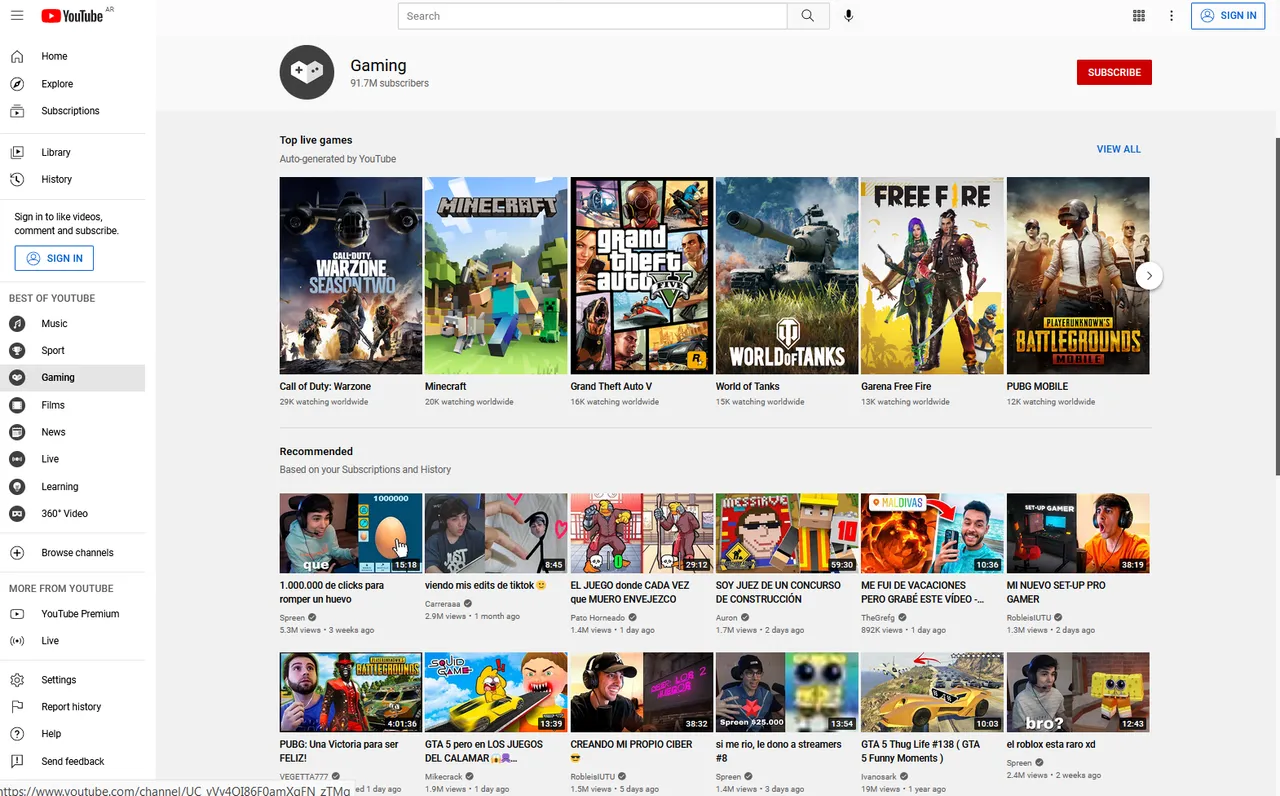
Task: Open the hamburger guide menu
Action: [x=17, y=15]
